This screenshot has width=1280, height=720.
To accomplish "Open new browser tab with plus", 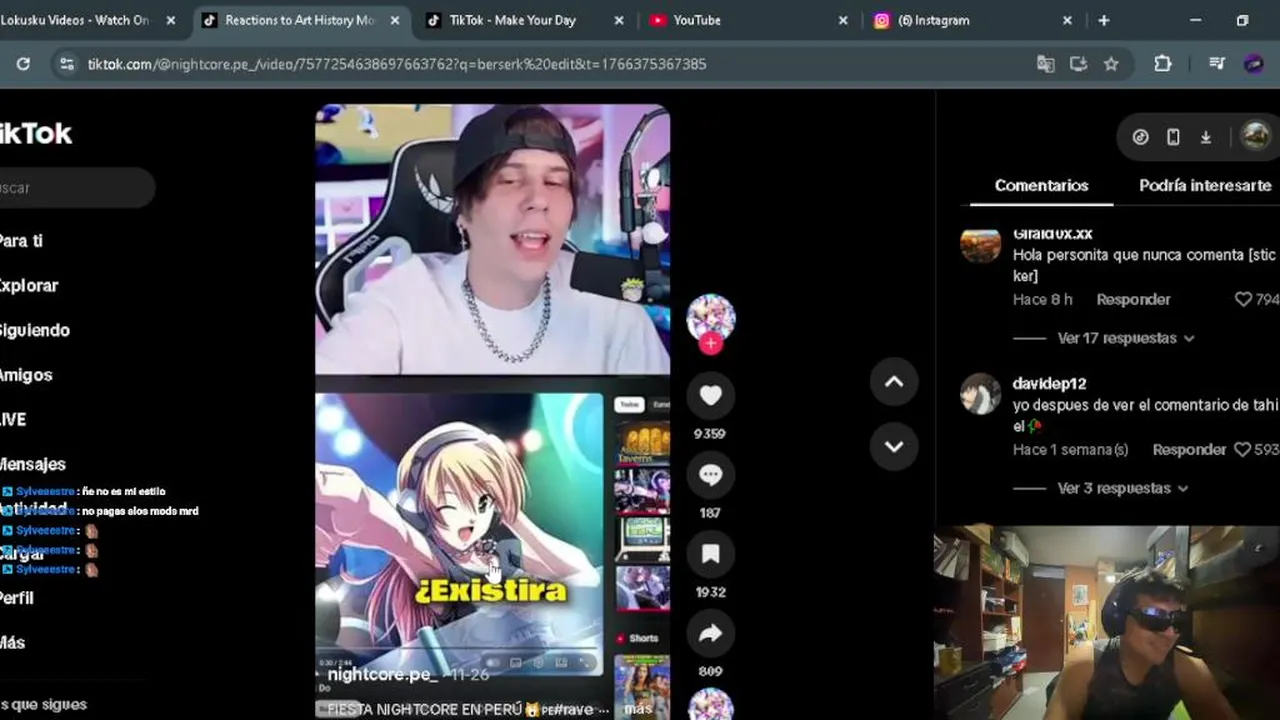I will [x=1104, y=20].
